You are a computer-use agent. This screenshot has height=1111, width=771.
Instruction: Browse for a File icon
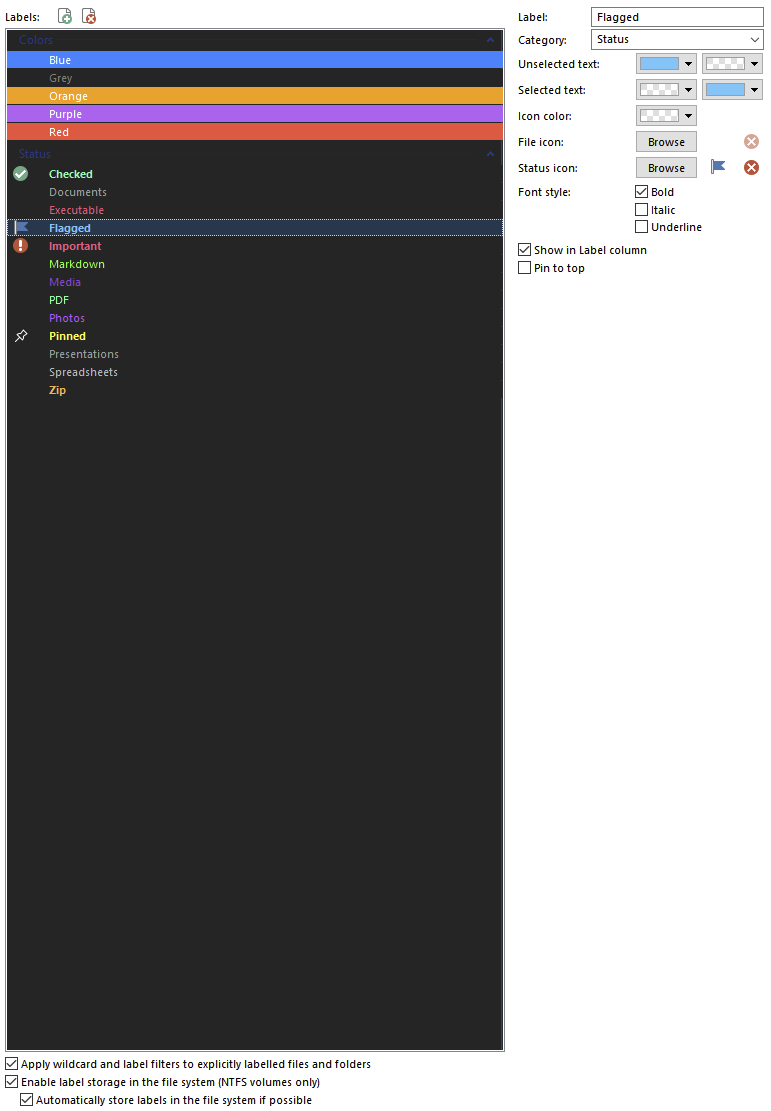point(666,142)
